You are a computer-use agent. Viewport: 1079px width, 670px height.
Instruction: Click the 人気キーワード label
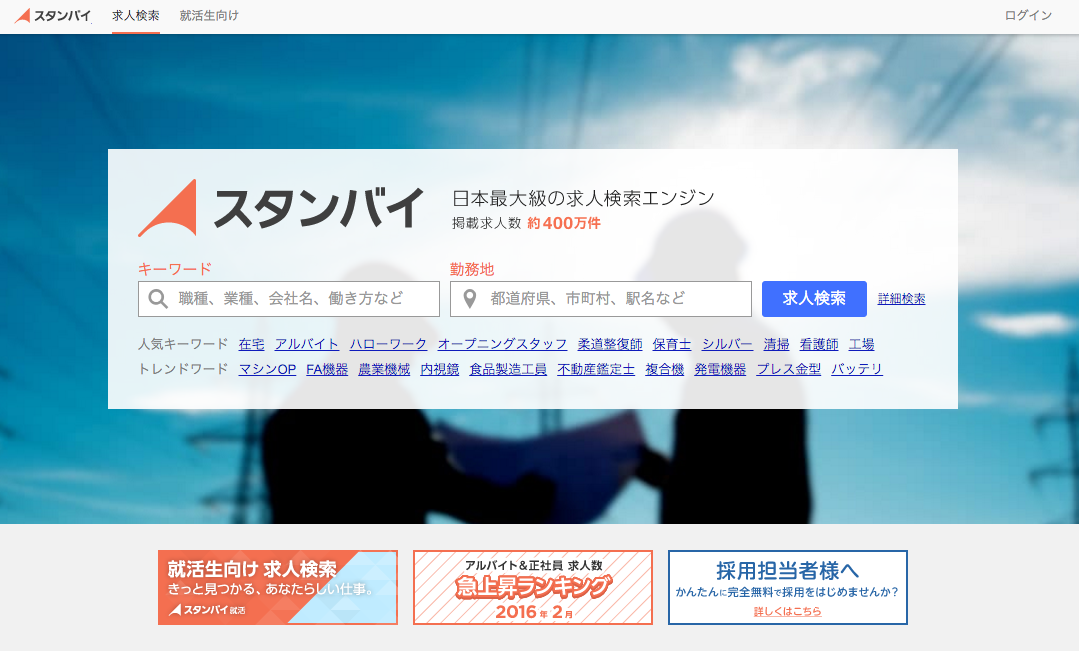coord(183,344)
